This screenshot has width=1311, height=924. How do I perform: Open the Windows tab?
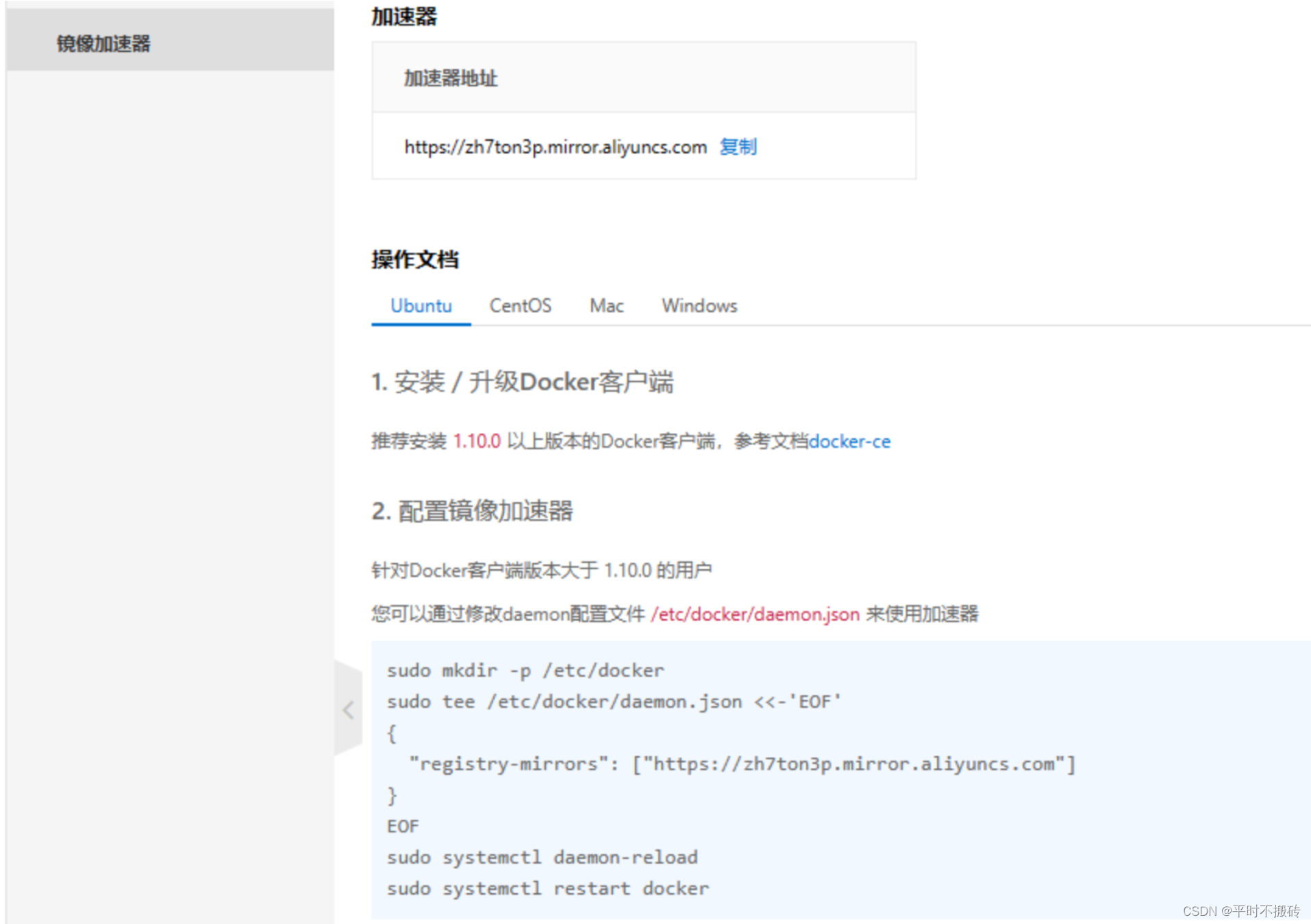point(699,305)
